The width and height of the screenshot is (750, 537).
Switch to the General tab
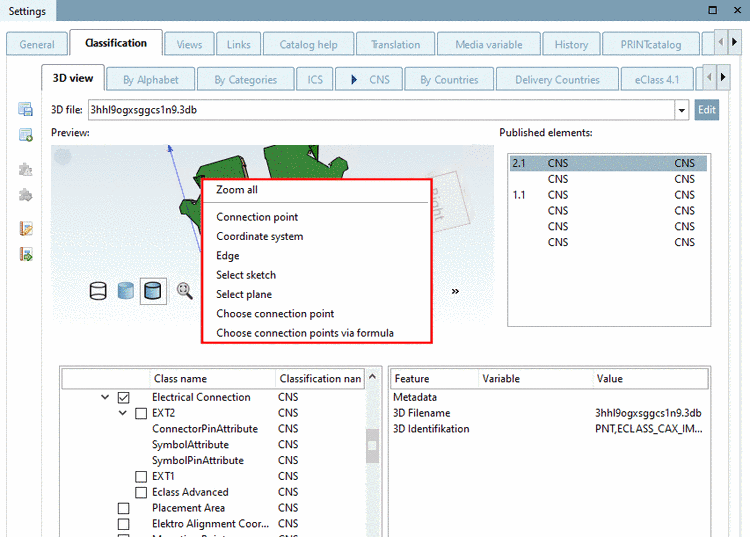(x=37, y=44)
